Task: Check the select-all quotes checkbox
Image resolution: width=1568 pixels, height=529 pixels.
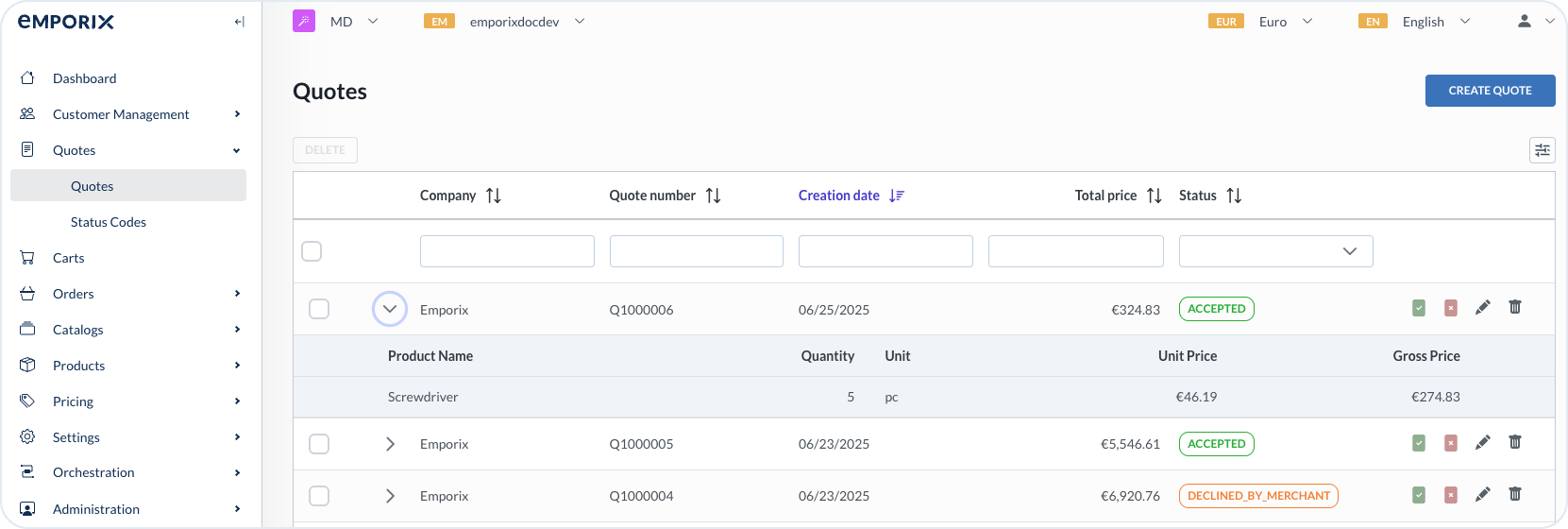Action: coord(312,251)
